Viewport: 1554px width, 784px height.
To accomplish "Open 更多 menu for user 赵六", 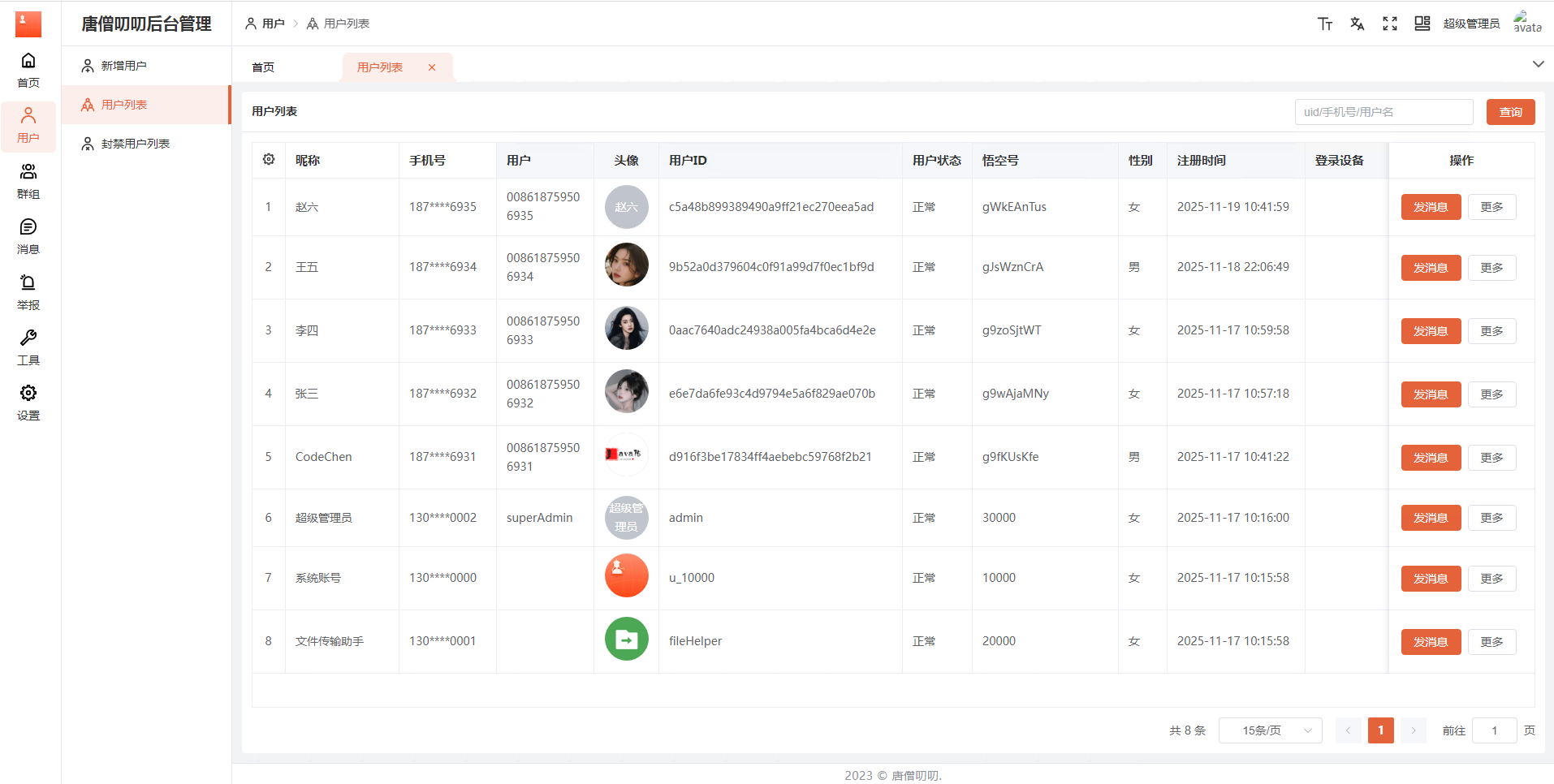I will (x=1491, y=207).
